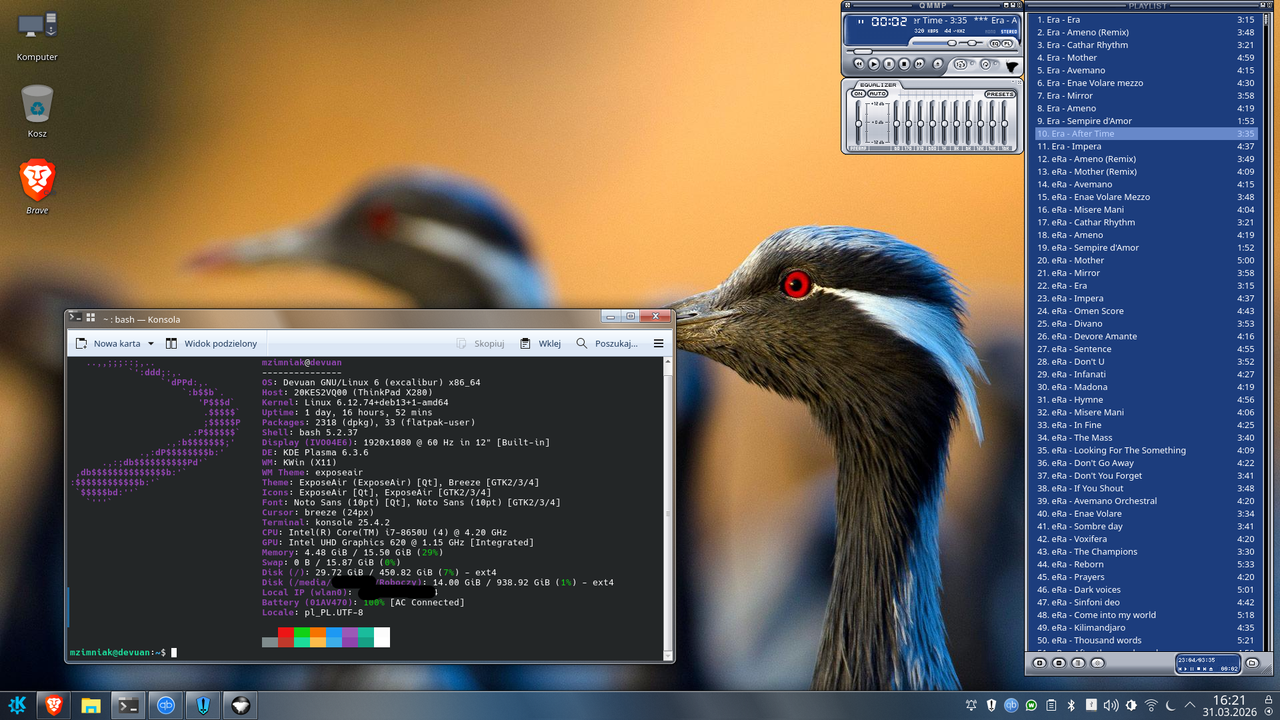Toggle the PL playlist button in QMMP
This screenshot has height=720, width=1280.
1007,44
